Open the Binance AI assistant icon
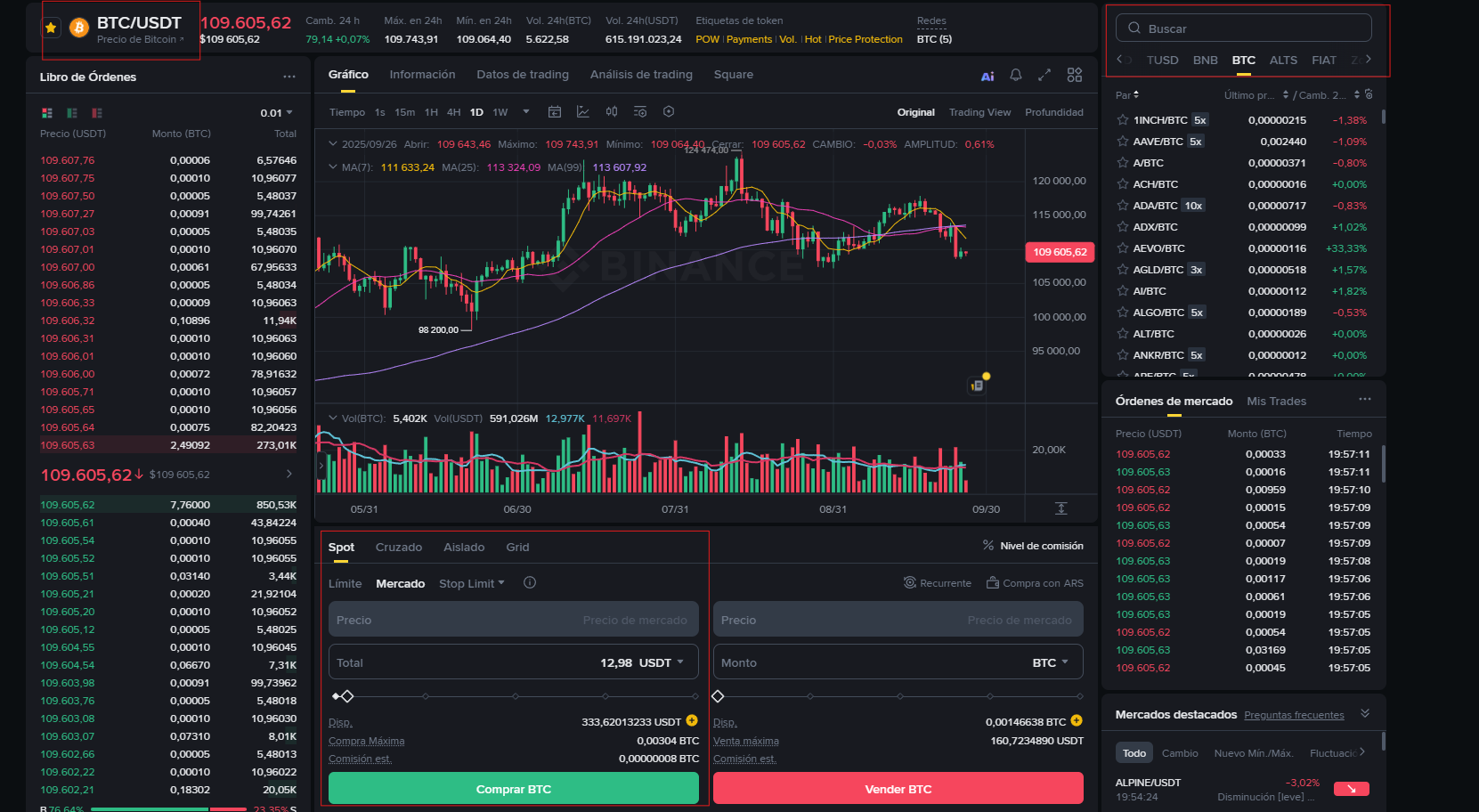The width and height of the screenshot is (1479, 812). 987,75
